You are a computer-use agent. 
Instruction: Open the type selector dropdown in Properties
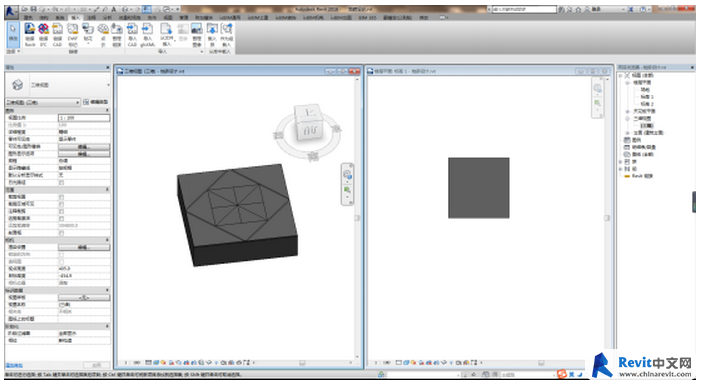click(x=108, y=85)
